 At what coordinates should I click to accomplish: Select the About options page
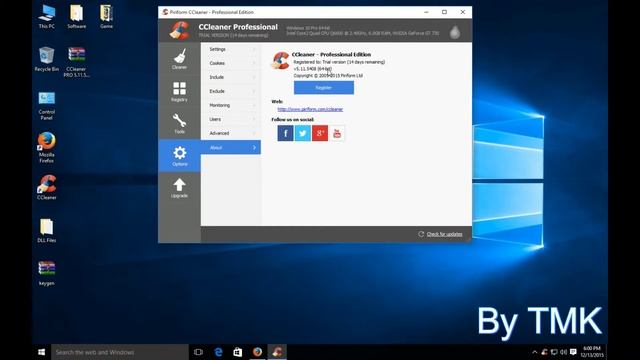click(x=231, y=147)
